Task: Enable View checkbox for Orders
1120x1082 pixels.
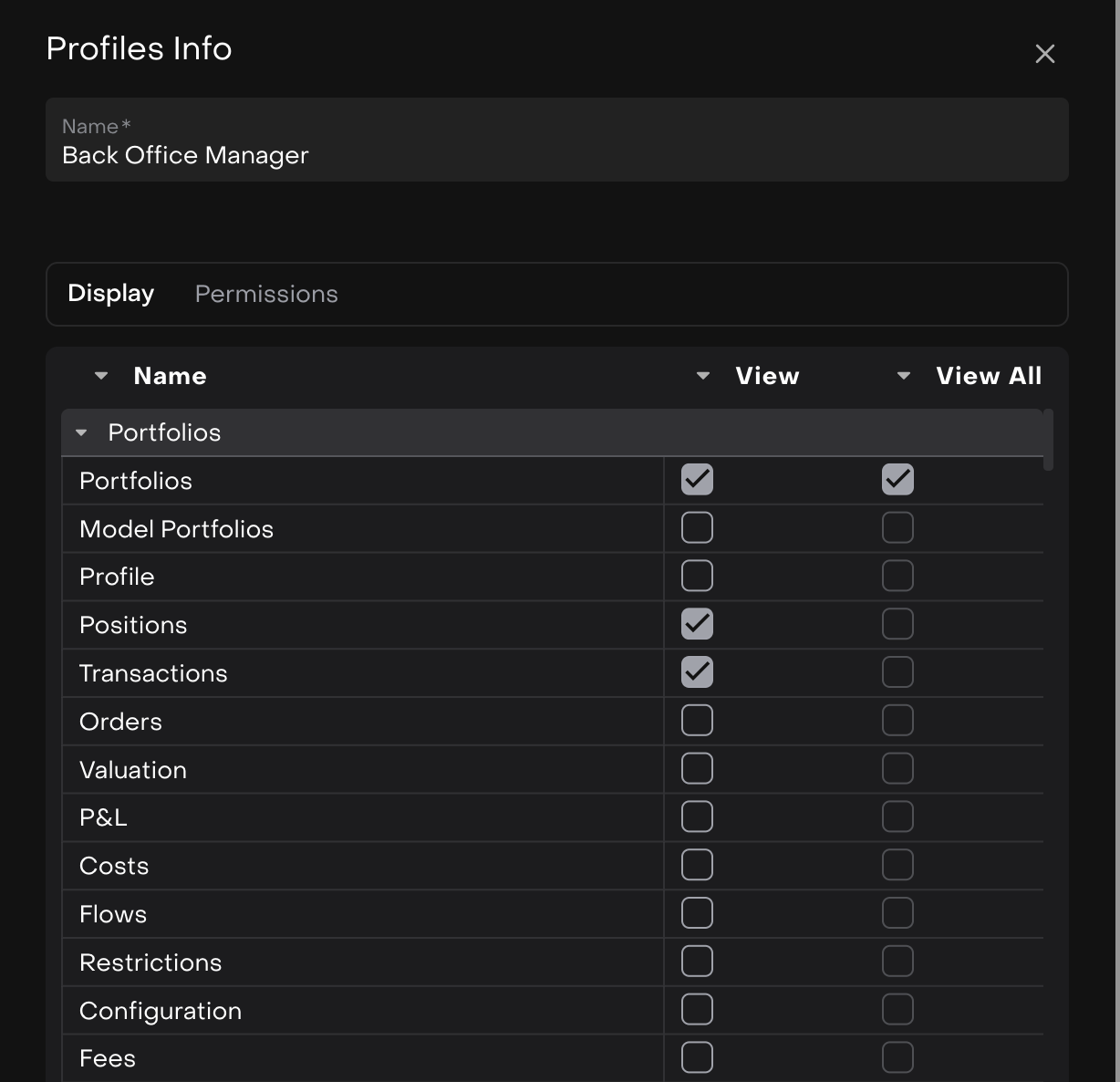Action: pyautogui.click(x=697, y=721)
